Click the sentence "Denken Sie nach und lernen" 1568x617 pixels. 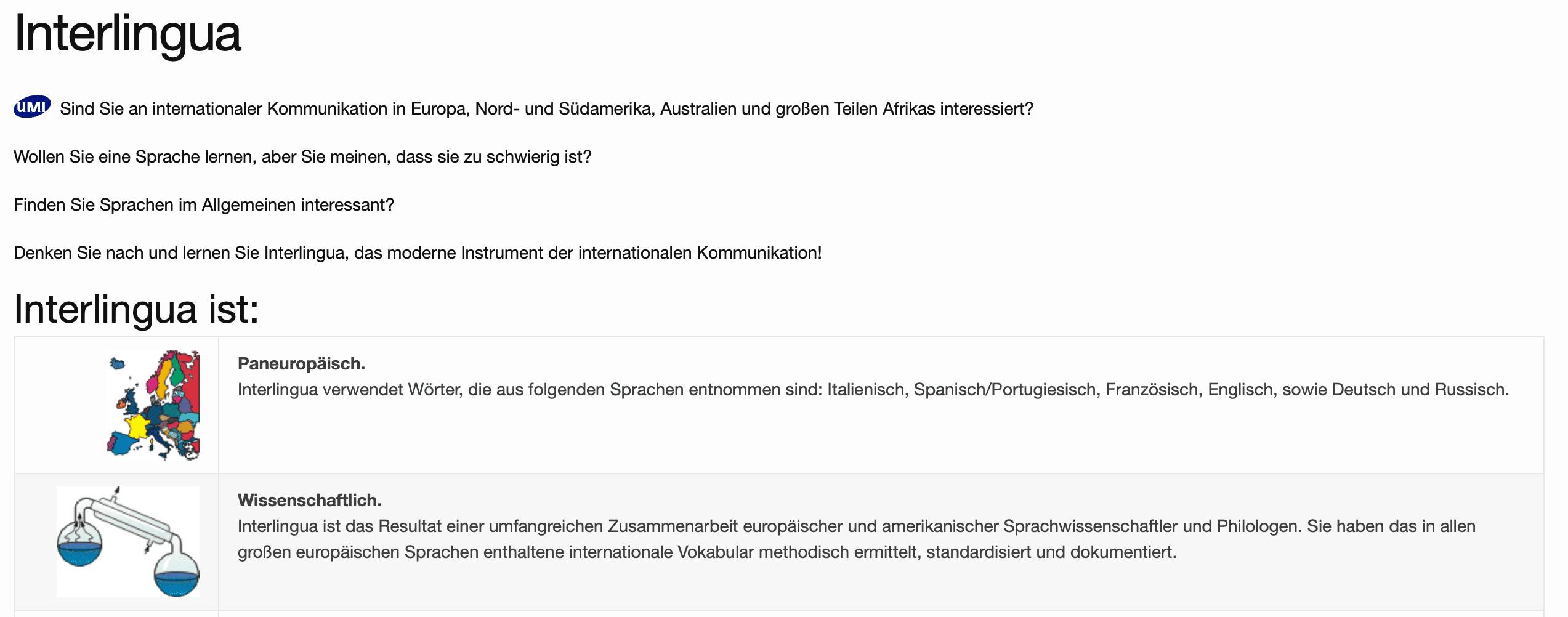(417, 253)
